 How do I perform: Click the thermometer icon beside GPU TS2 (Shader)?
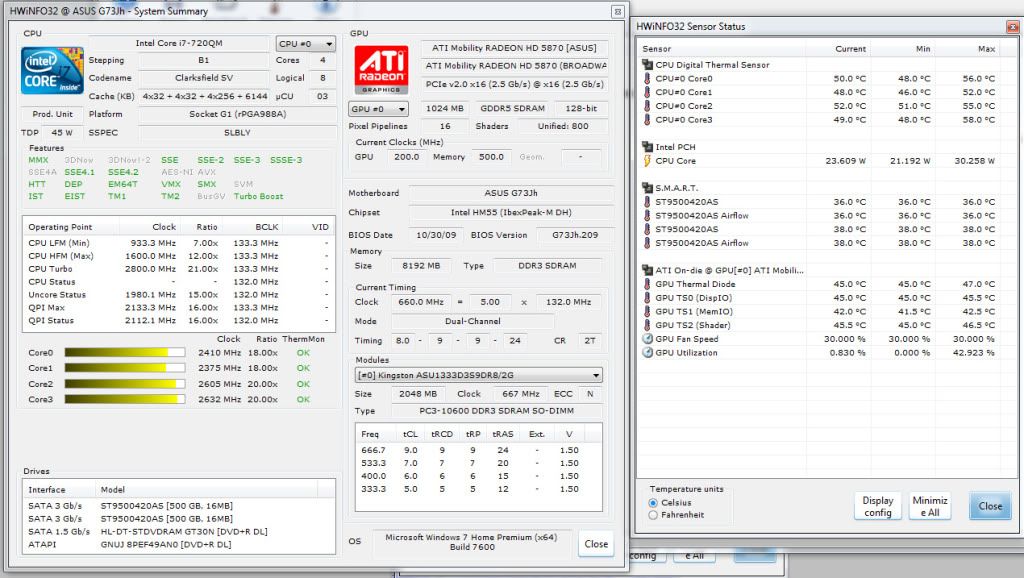647,325
